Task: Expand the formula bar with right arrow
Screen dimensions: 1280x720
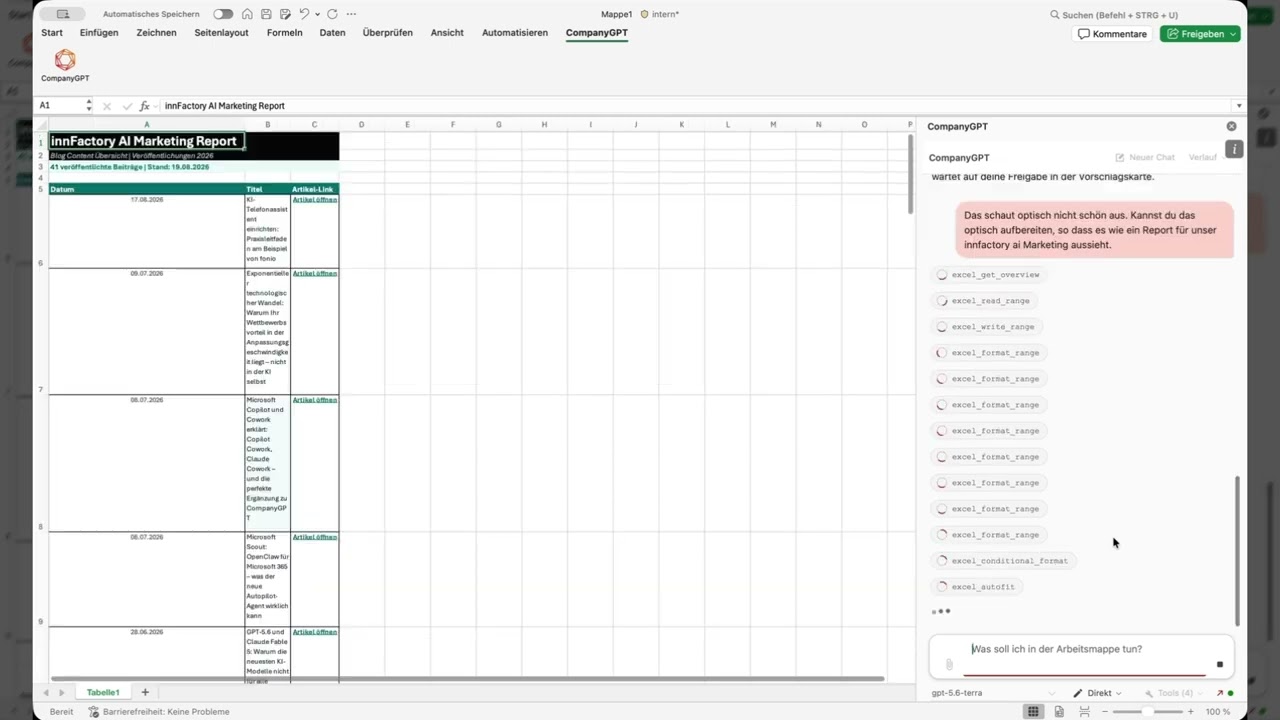Action: pyautogui.click(x=1239, y=106)
